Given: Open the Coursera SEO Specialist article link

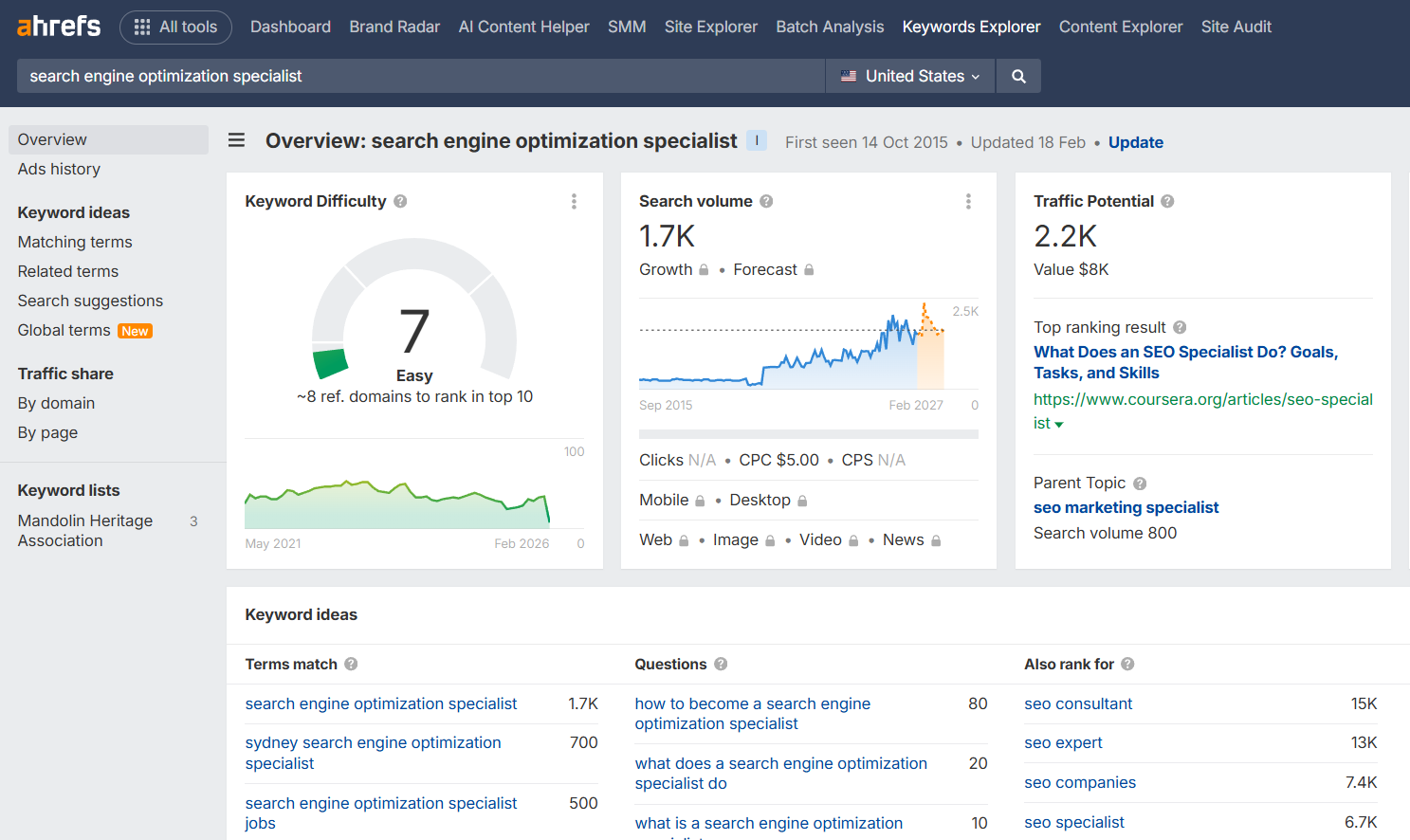Looking at the screenshot, I should tap(1185, 362).
